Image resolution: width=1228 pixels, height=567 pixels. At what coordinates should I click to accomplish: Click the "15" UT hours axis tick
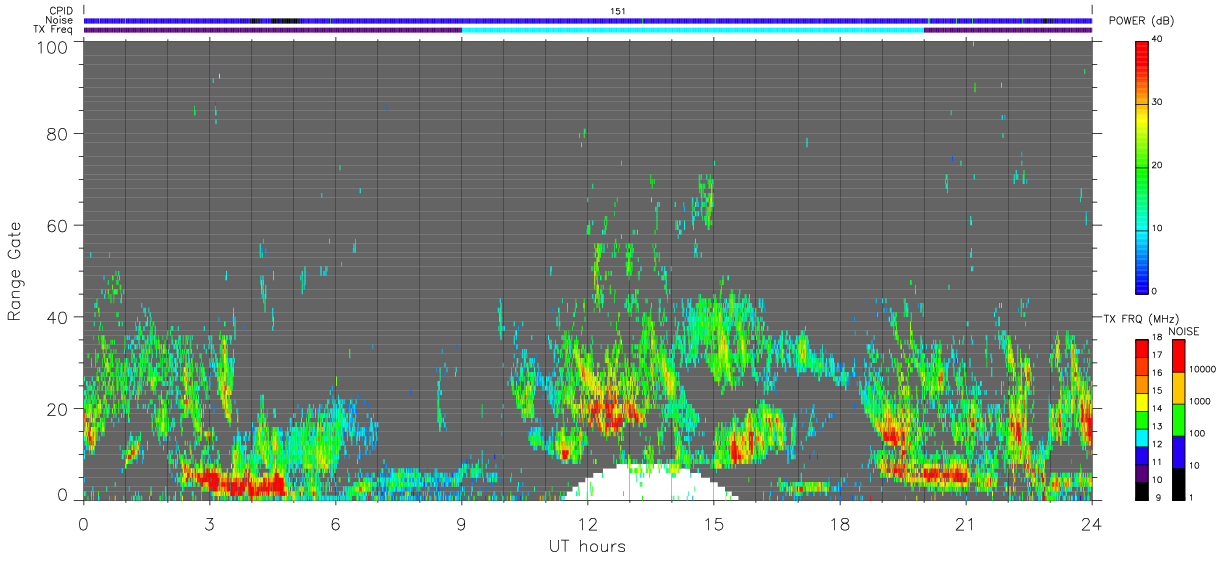tap(714, 523)
